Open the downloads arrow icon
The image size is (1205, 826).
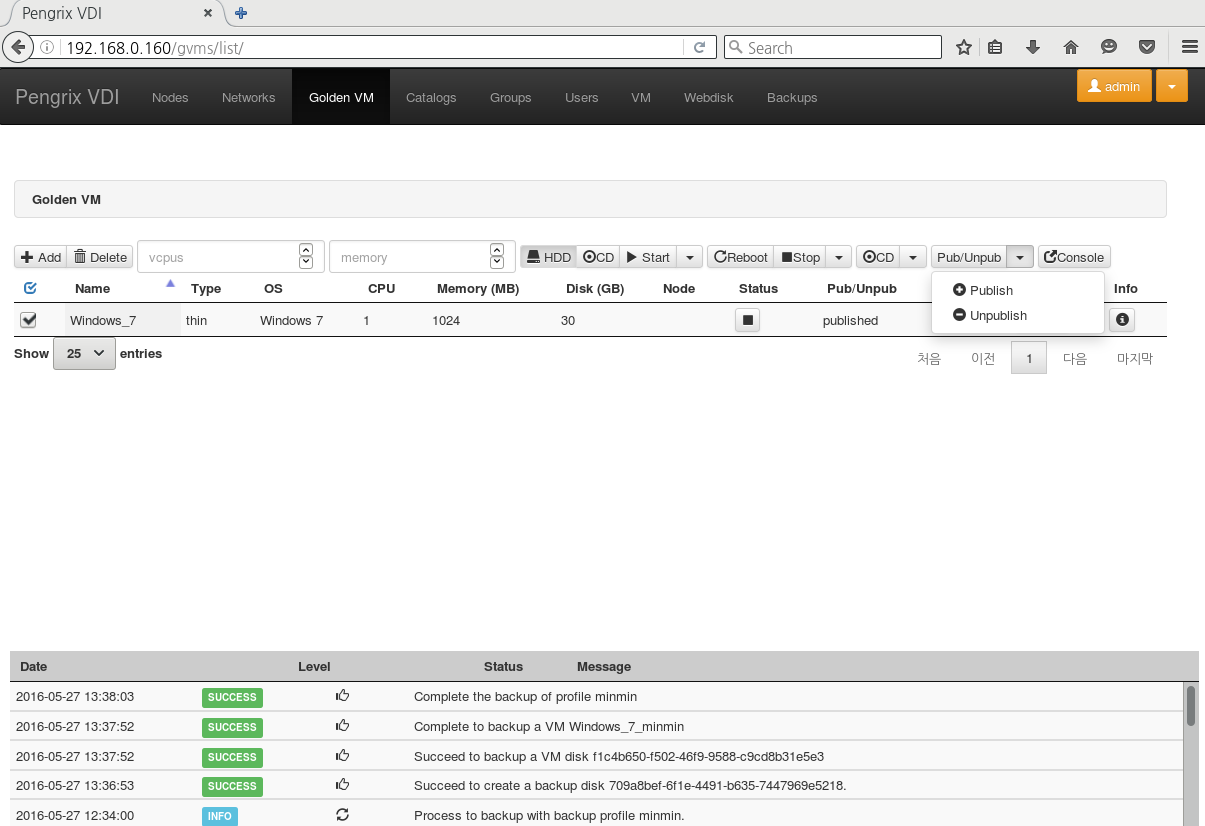pyautogui.click(x=1033, y=47)
